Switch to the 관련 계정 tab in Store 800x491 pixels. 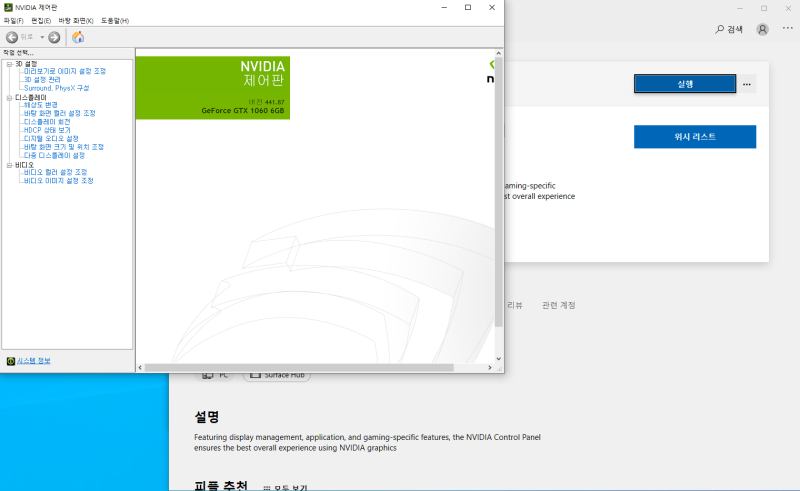(558, 305)
